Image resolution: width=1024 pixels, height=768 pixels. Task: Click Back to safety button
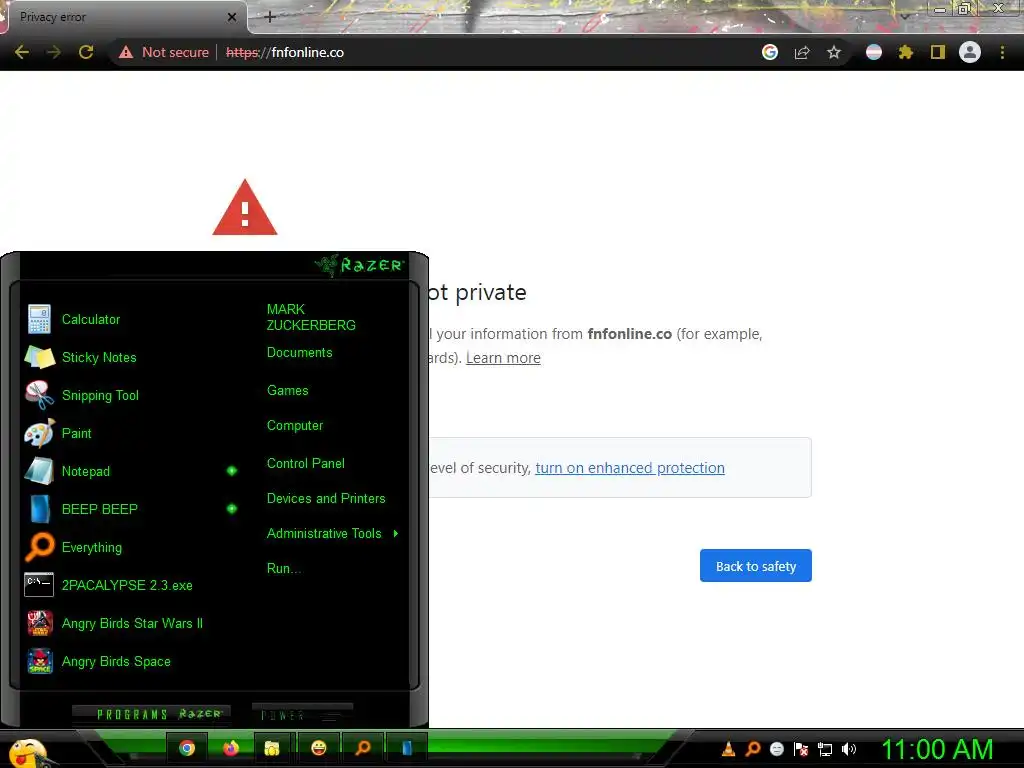pyautogui.click(x=756, y=566)
